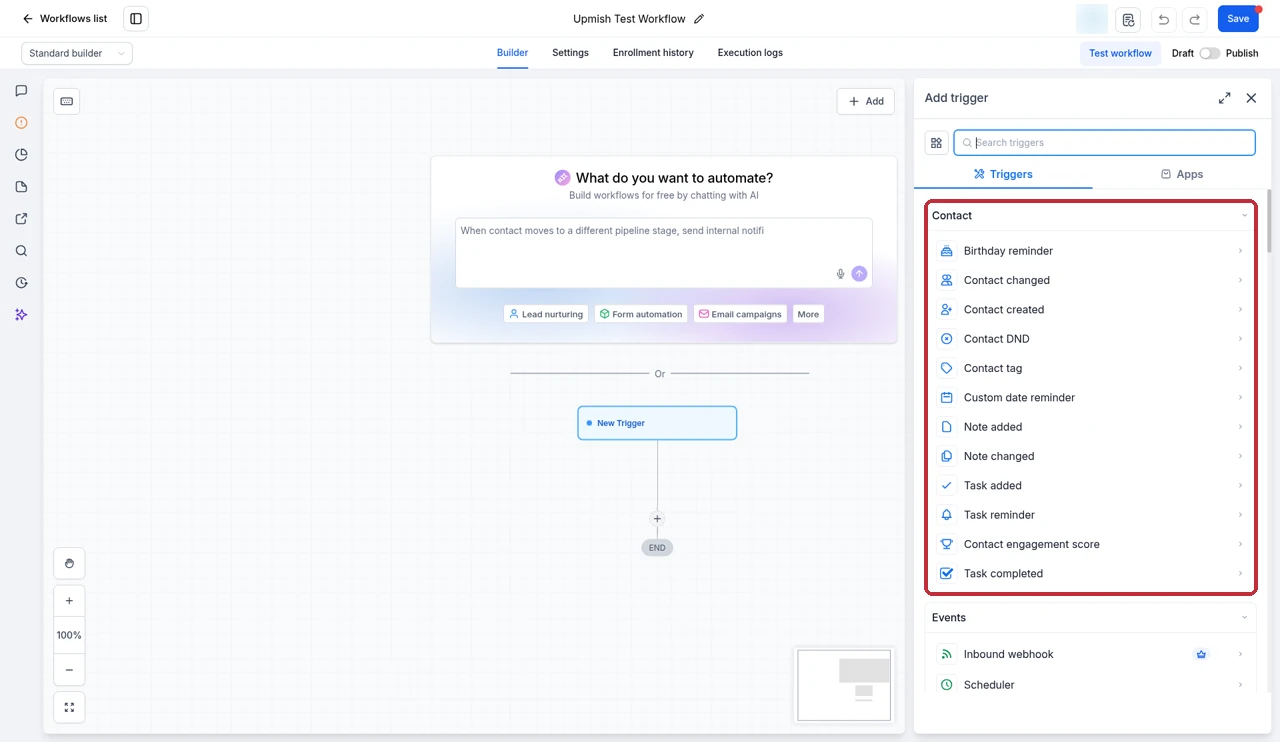Open the purple AI sparkle sidebar icon
1280x742 pixels.
[21, 315]
